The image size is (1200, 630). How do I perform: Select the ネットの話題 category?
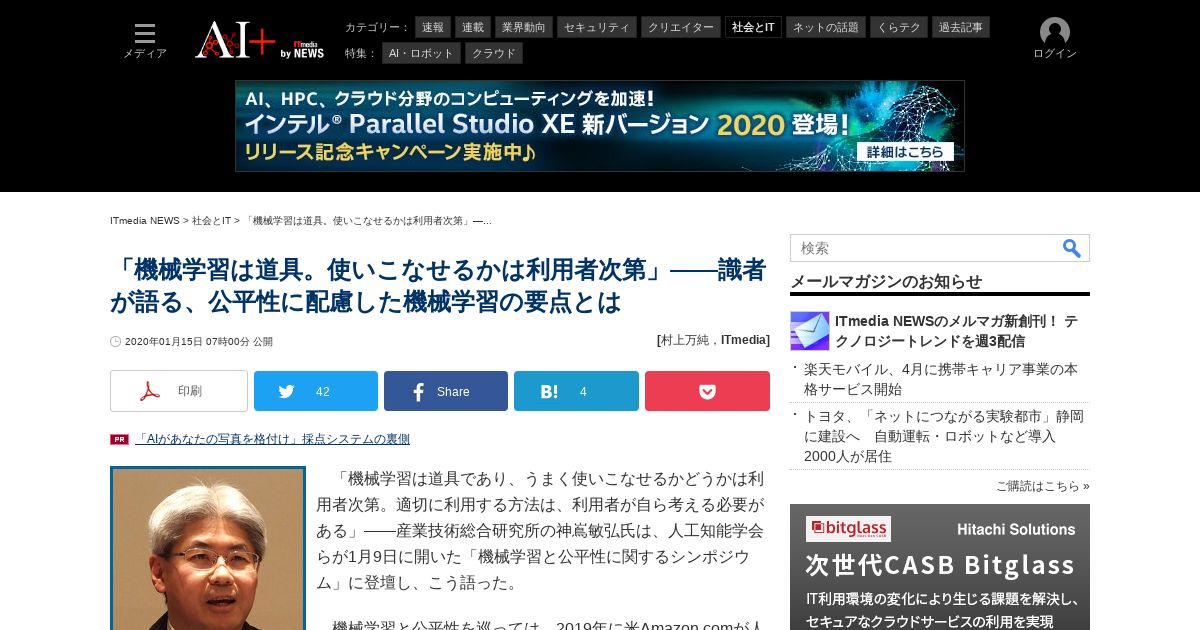point(826,27)
